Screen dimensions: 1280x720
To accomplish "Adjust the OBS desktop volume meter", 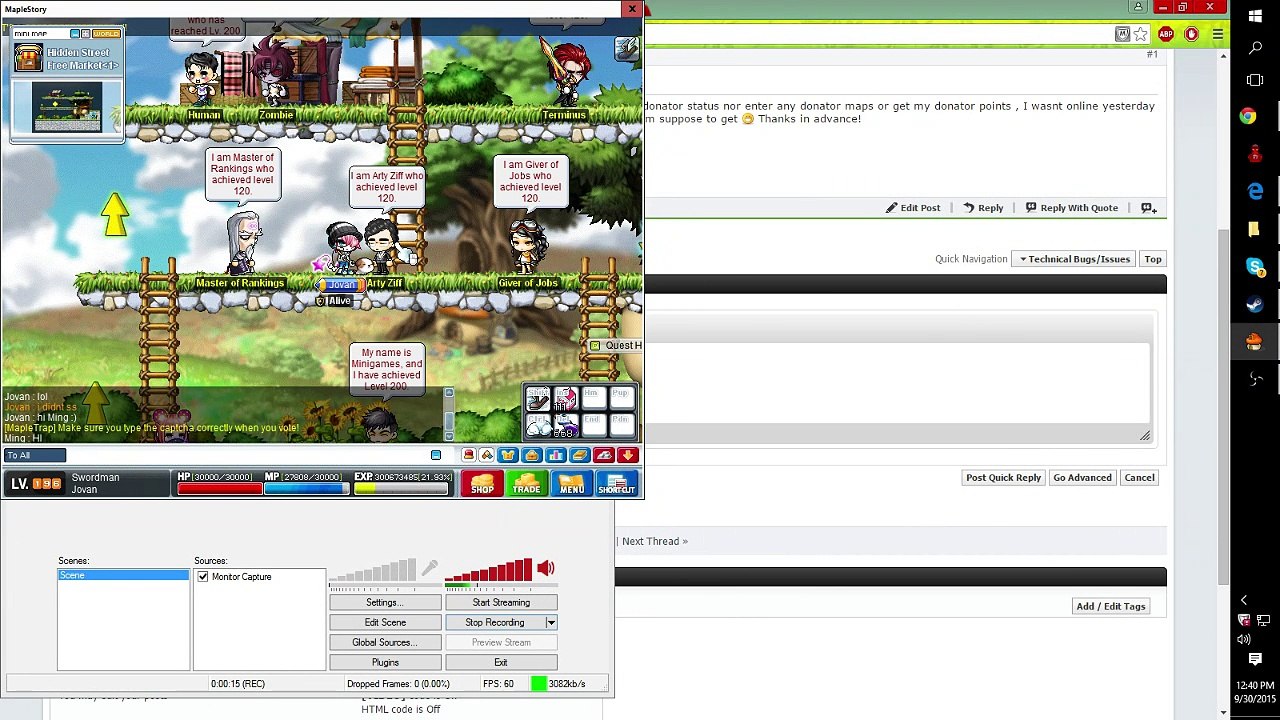I will click(x=488, y=570).
